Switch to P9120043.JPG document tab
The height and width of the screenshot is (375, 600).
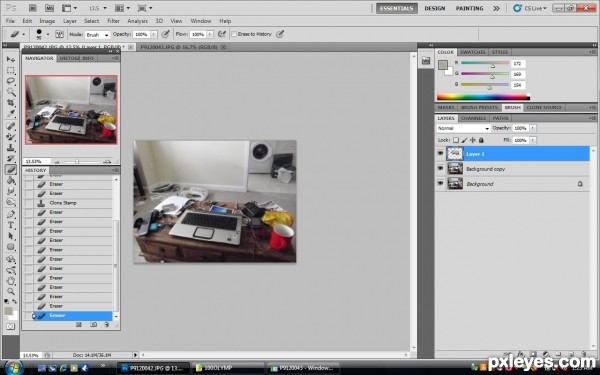[x=179, y=47]
